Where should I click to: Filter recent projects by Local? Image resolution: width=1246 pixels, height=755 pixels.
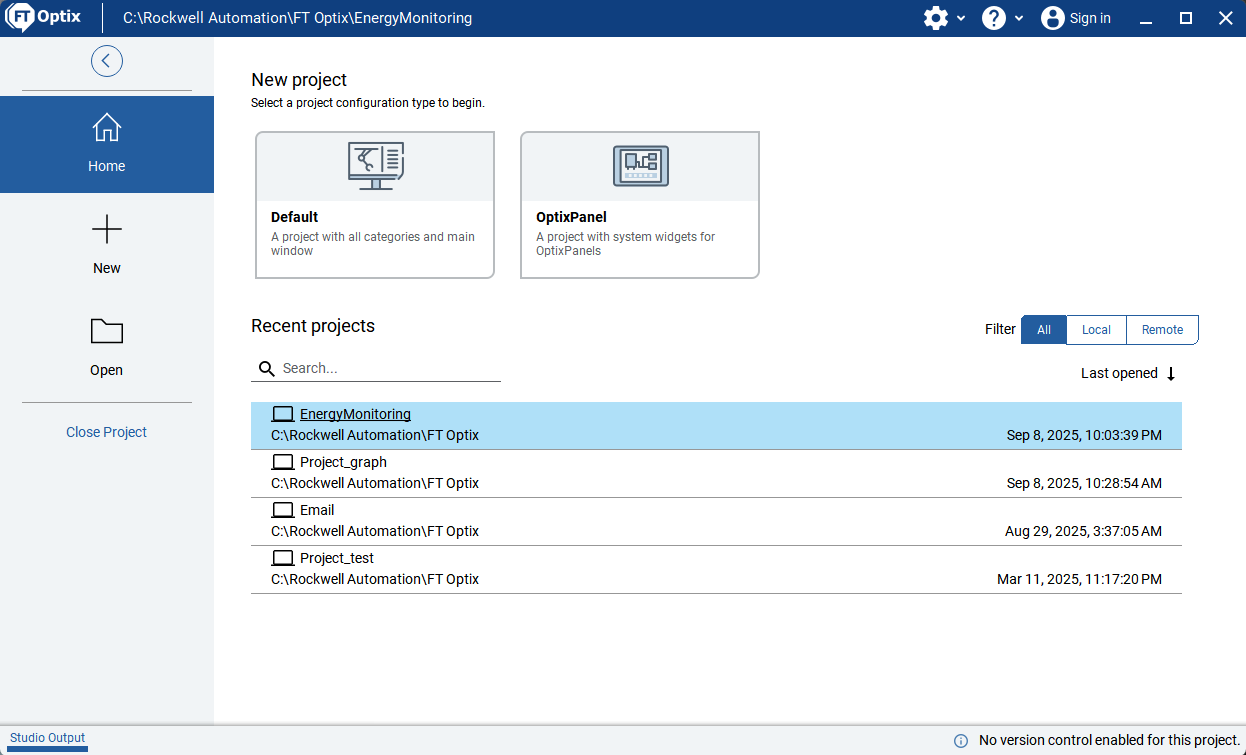pyautogui.click(x=1096, y=330)
